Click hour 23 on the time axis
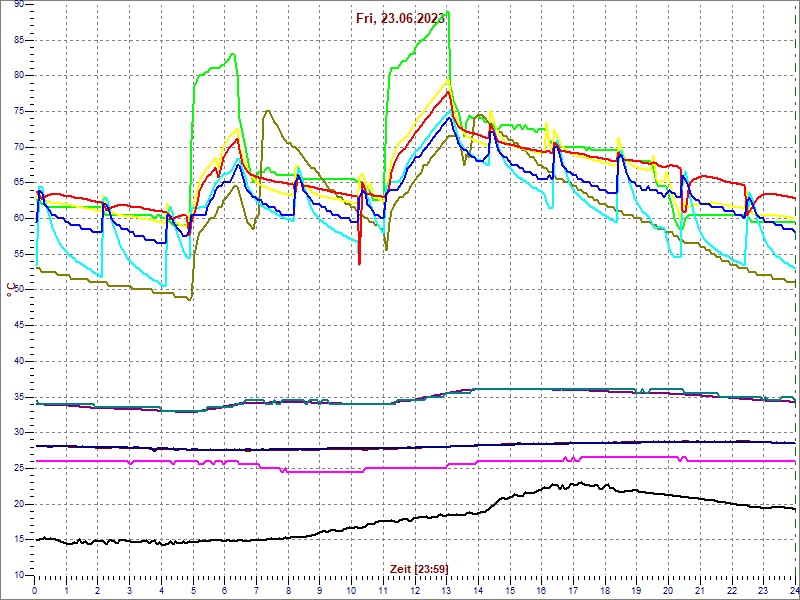This screenshot has height=600, width=800. tap(763, 590)
